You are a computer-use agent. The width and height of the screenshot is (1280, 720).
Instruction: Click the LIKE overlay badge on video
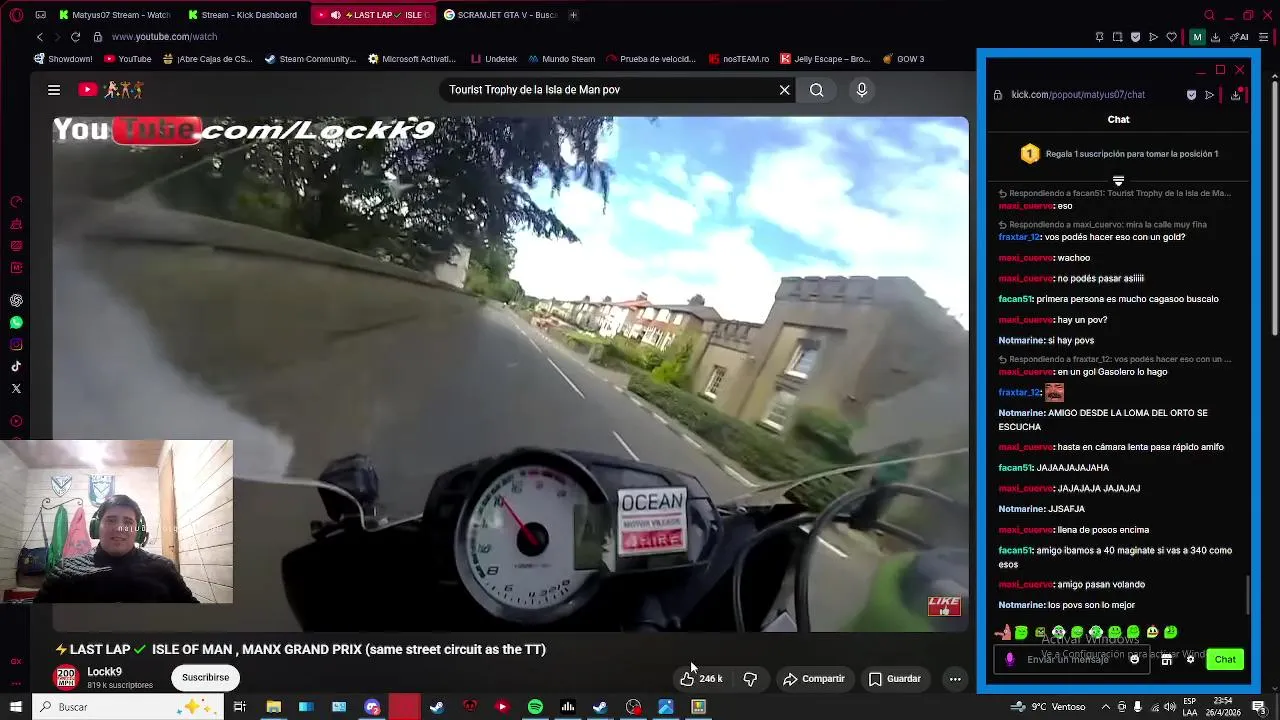944,606
